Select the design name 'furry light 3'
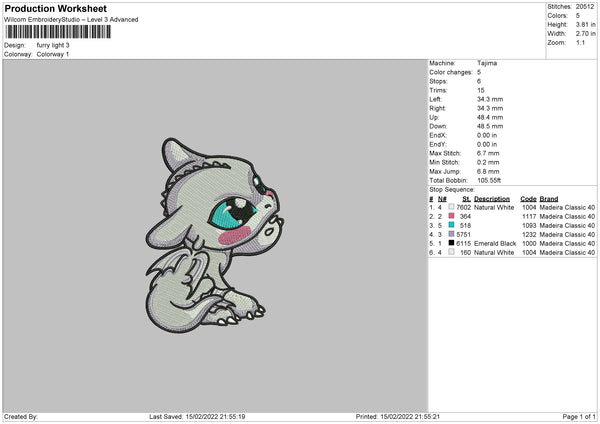 (x=53, y=45)
